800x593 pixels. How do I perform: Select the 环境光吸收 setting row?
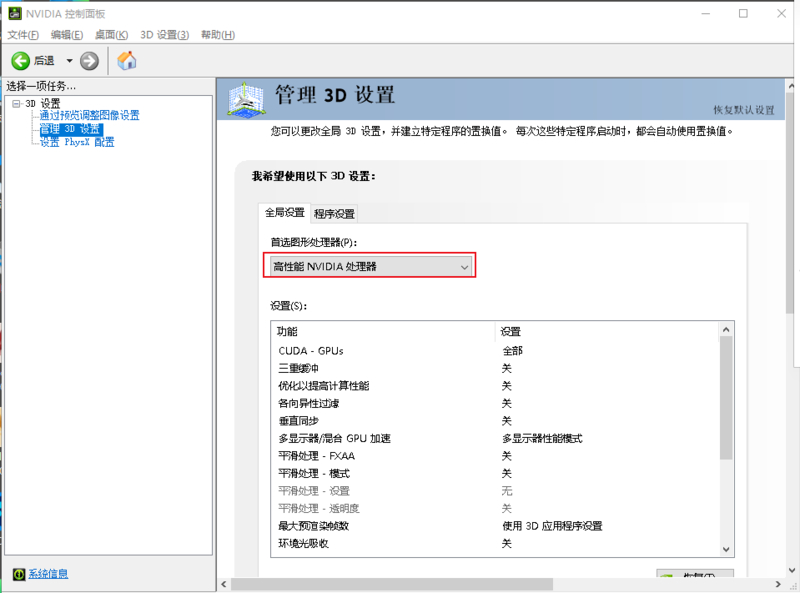(495, 543)
